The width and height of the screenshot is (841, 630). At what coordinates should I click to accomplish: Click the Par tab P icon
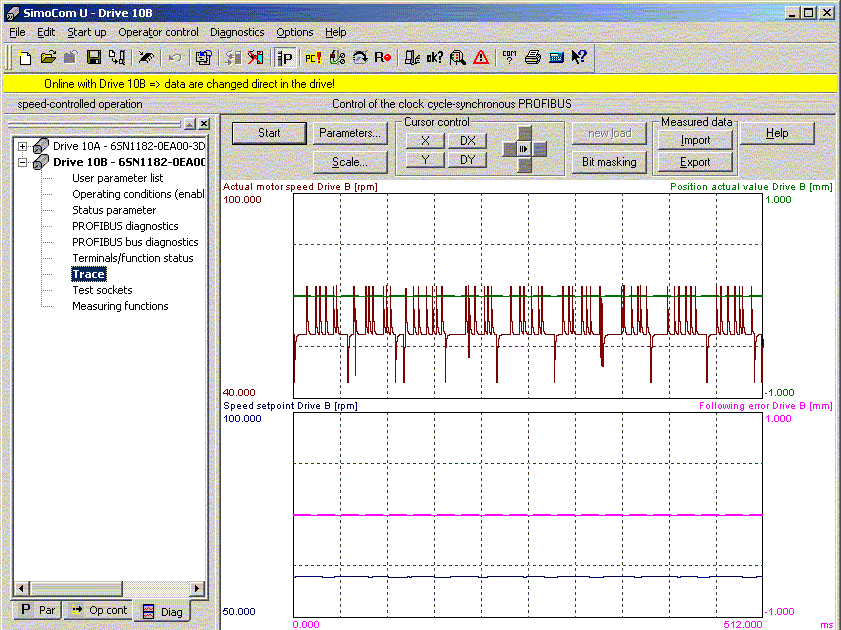pos(26,610)
